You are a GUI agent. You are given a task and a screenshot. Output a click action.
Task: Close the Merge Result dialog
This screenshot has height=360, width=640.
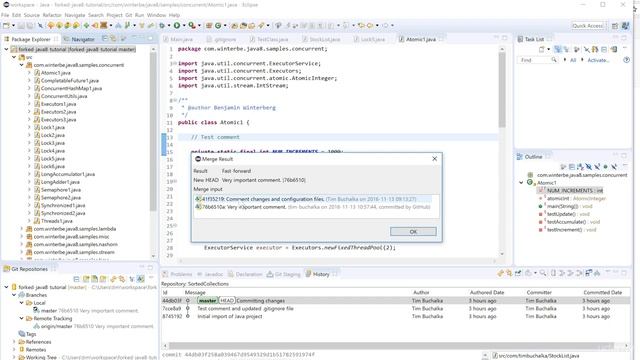point(435,159)
